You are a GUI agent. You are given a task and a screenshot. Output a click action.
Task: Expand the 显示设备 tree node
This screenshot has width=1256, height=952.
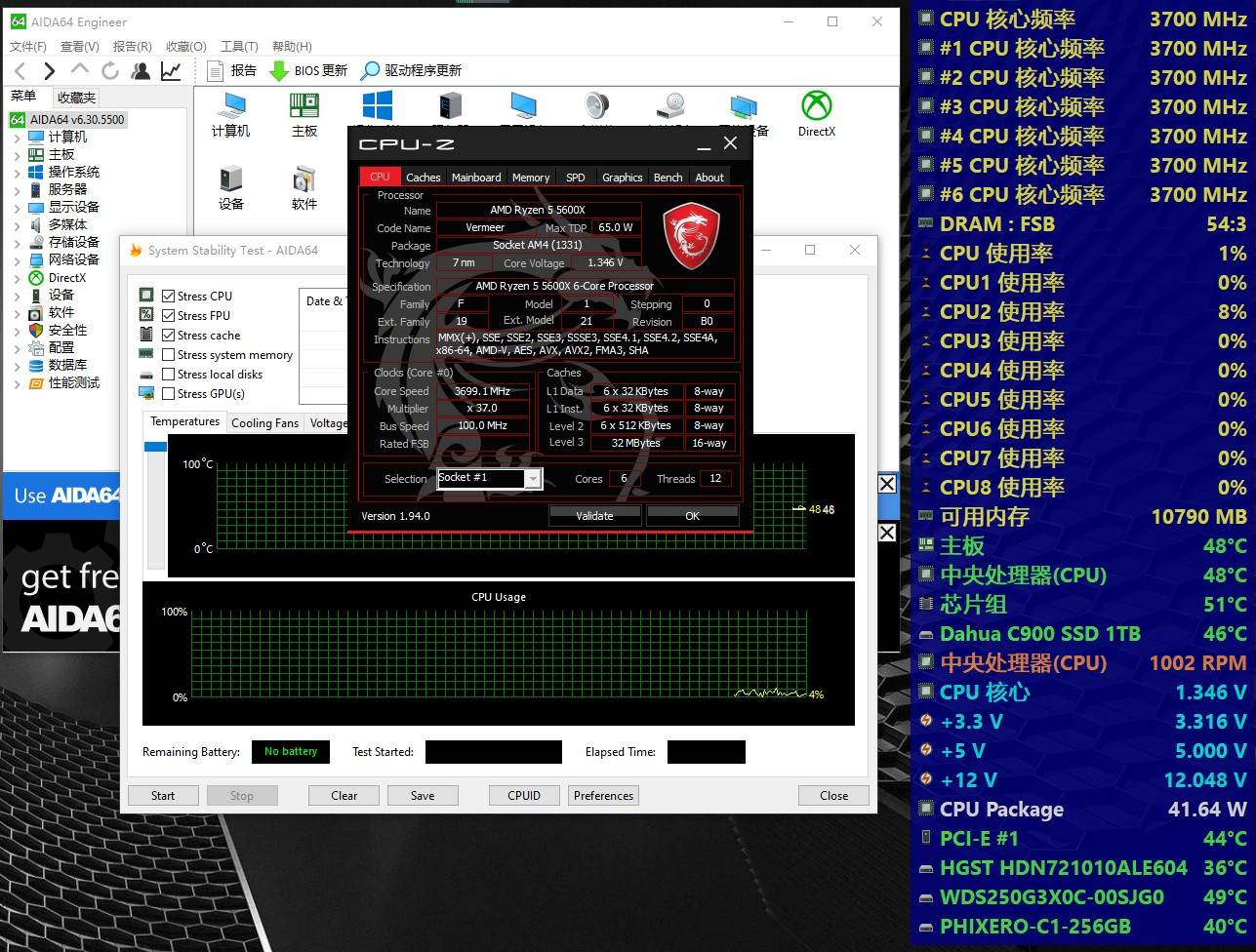point(18,208)
